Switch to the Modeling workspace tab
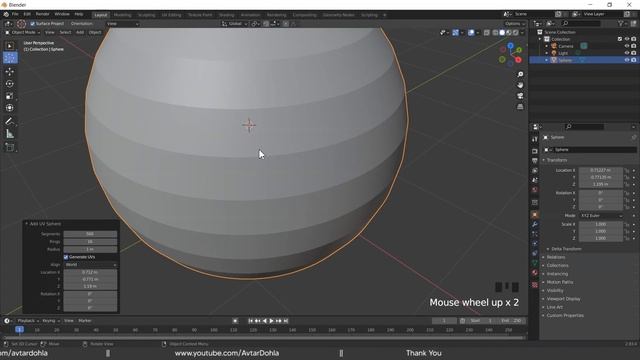This screenshot has height=360, width=640. [122, 15]
